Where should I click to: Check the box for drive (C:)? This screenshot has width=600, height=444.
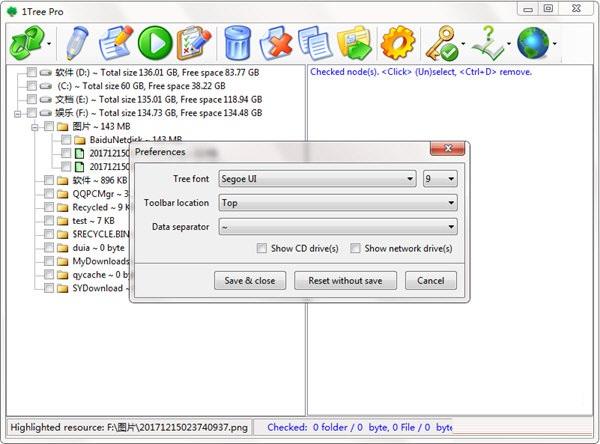[32, 87]
